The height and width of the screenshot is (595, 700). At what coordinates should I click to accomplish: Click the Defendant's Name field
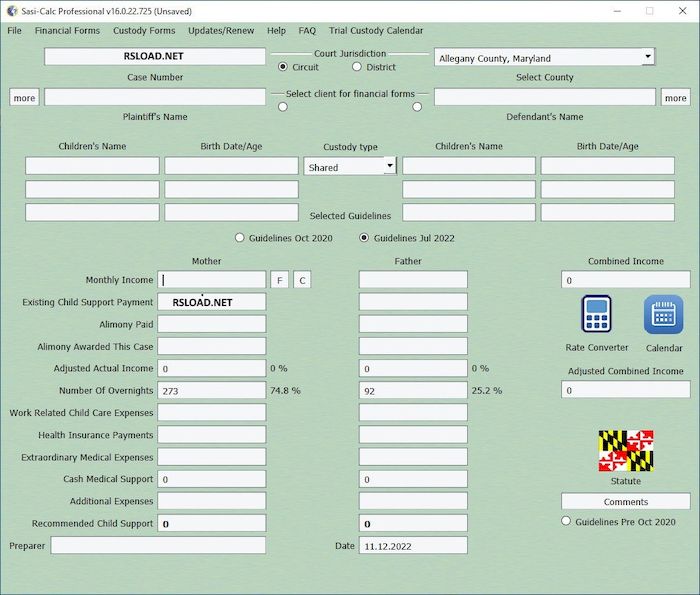click(545, 97)
